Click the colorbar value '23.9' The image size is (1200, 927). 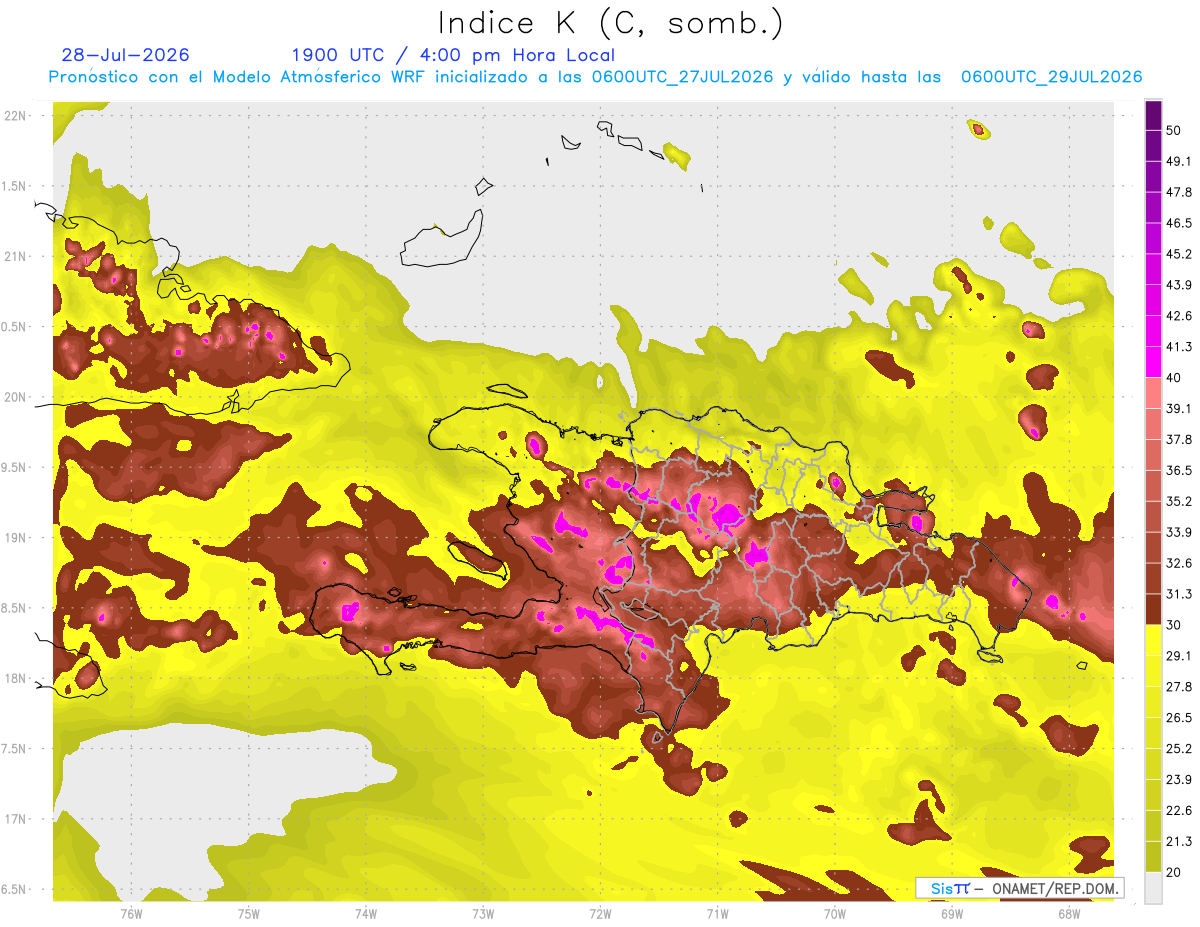click(1179, 780)
